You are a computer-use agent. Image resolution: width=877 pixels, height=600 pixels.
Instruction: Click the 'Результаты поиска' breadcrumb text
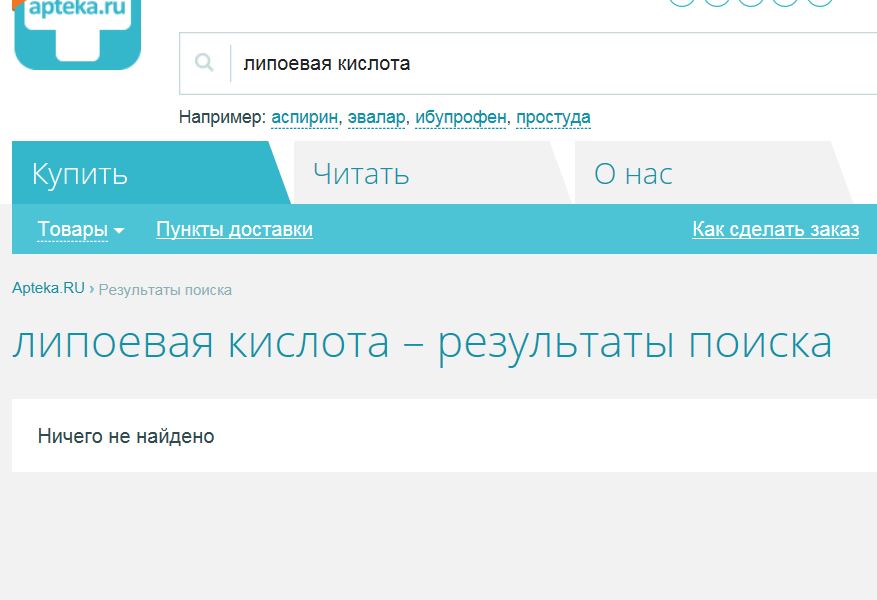165,290
